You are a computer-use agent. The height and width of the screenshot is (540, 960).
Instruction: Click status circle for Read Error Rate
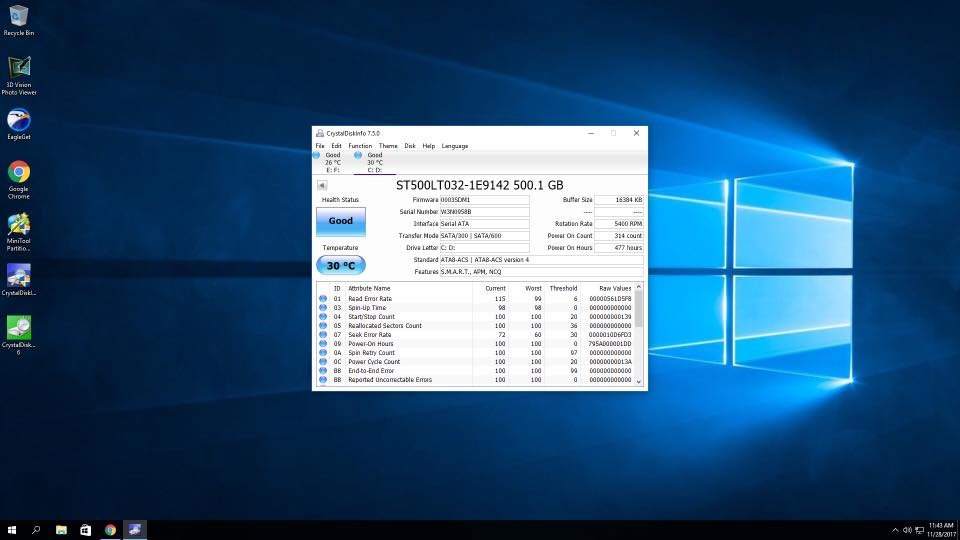(x=323, y=299)
